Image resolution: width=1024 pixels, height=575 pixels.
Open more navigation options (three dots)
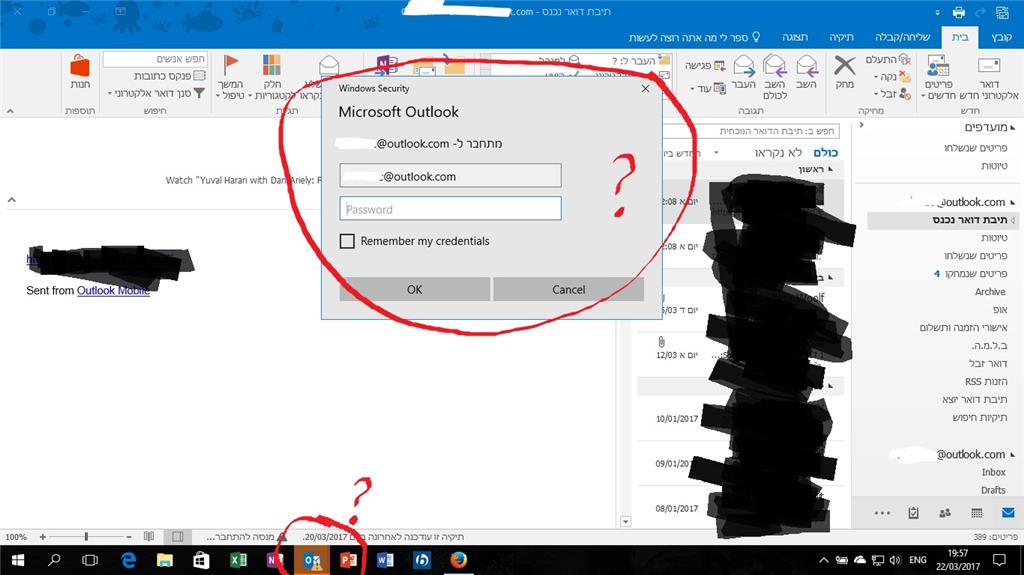click(882, 513)
